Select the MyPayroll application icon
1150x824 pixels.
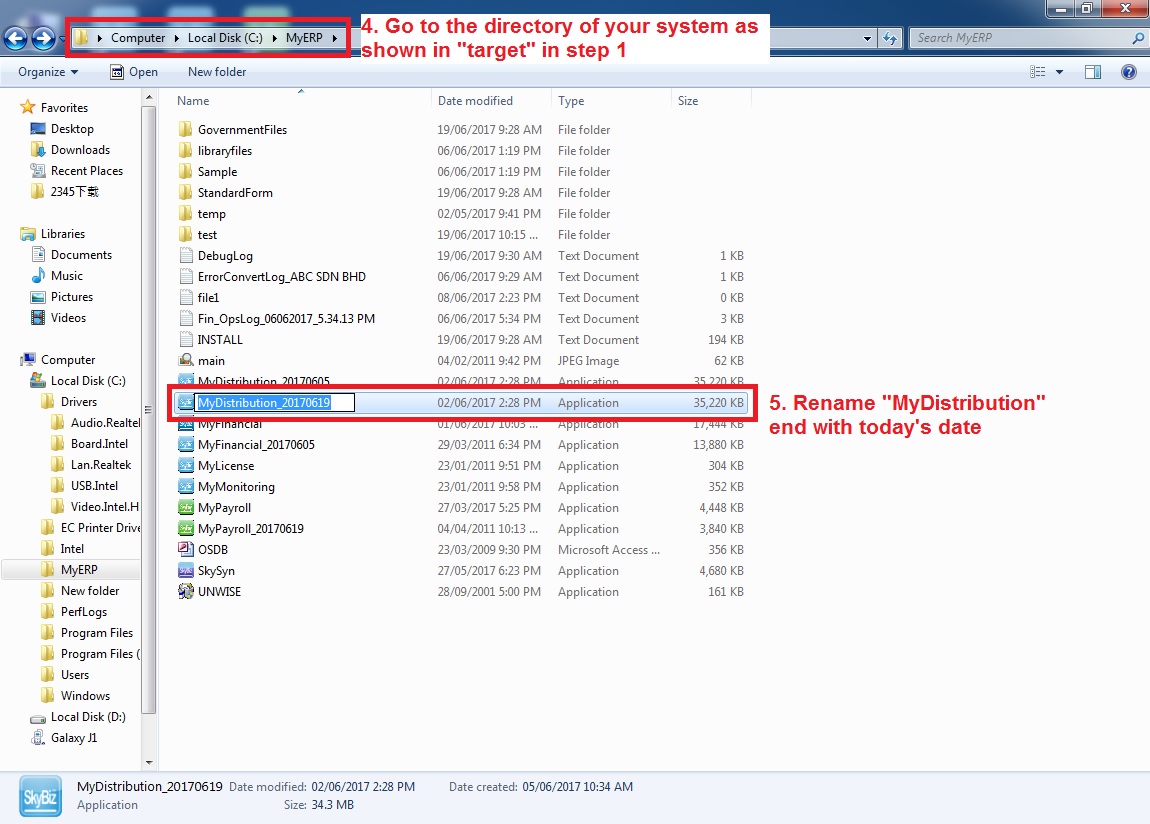tap(186, 508)
